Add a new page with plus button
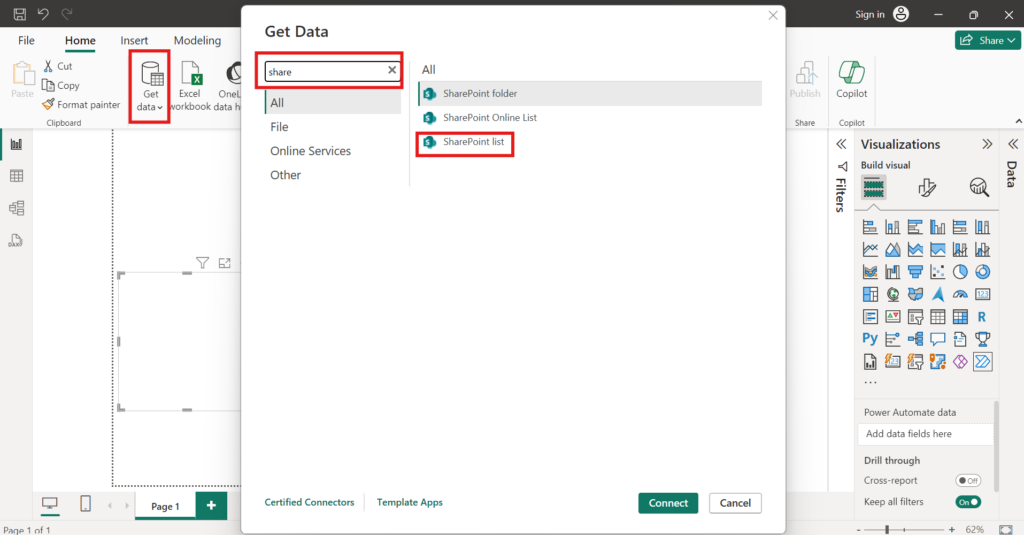The height and width of the screenshot is (535, 1024). (x=211, y=506)
